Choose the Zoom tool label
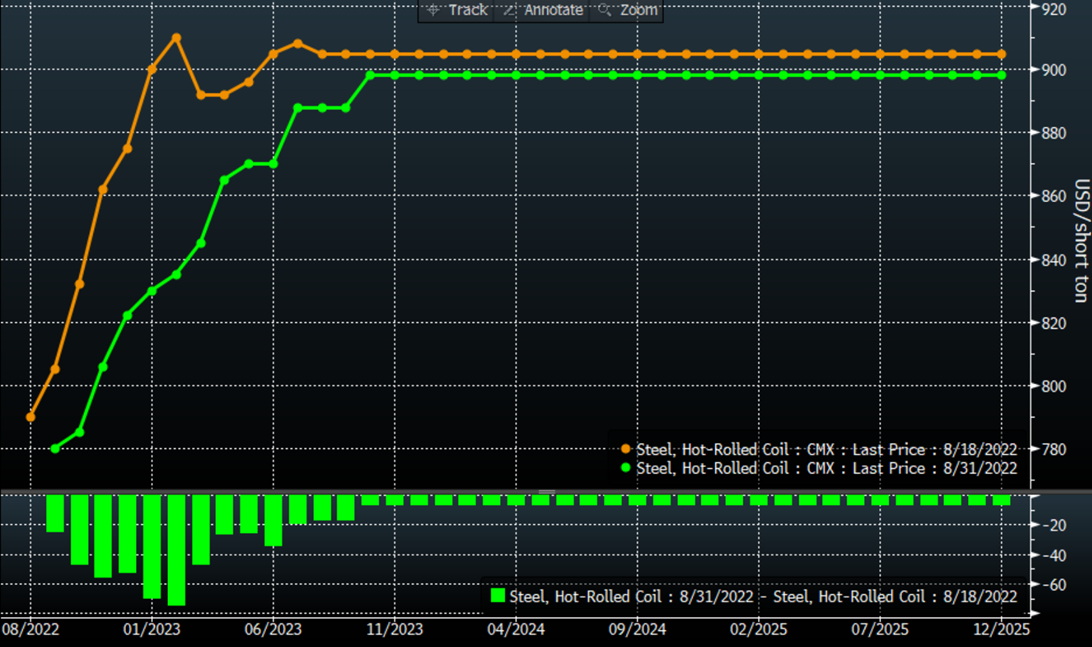Viewport: 1092px width, 647px height. (x=638, y=10)
